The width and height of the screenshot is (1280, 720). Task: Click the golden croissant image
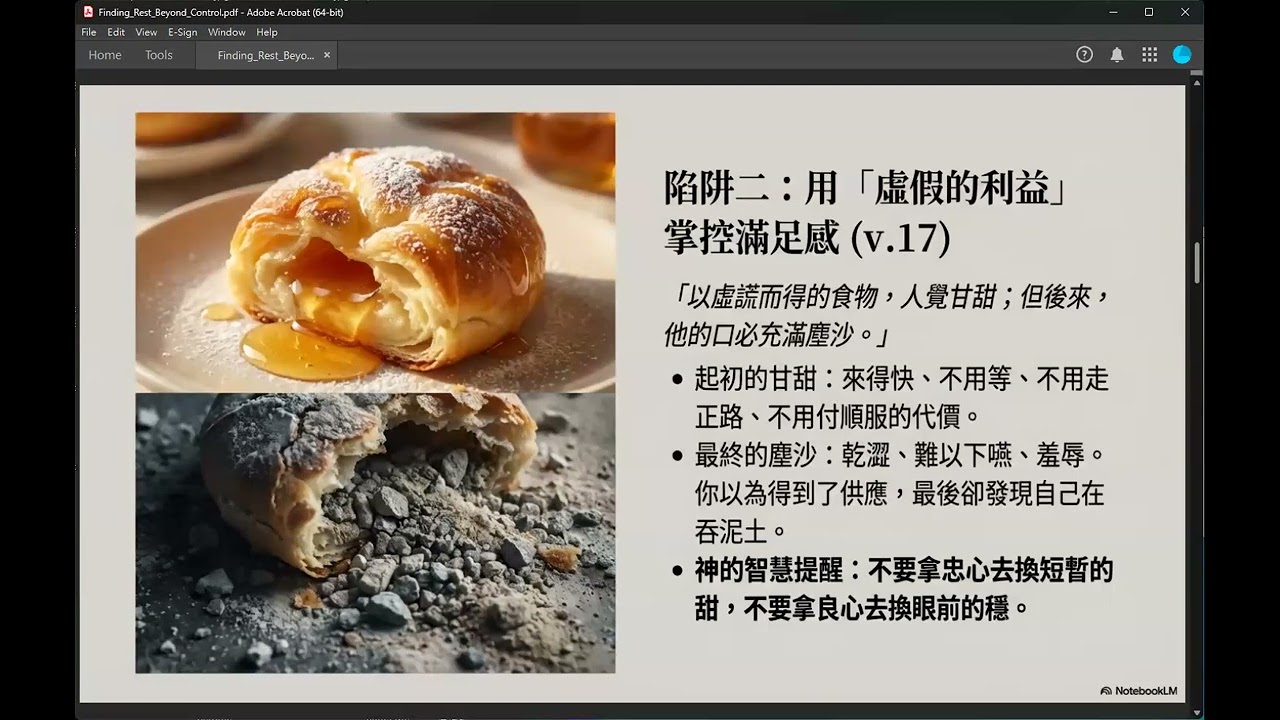(375, 252)
